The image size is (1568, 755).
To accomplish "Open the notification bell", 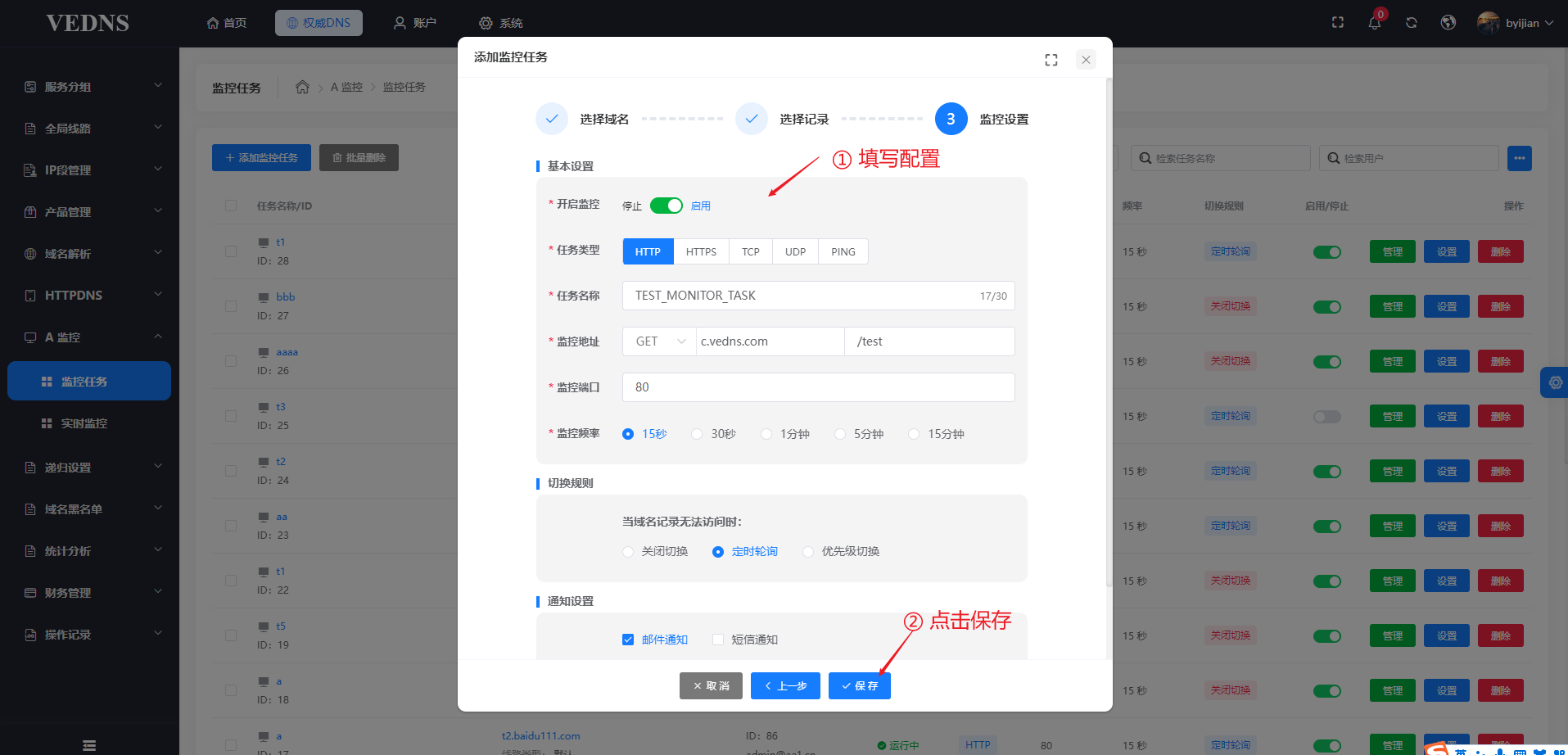I will pos(1375,23).
